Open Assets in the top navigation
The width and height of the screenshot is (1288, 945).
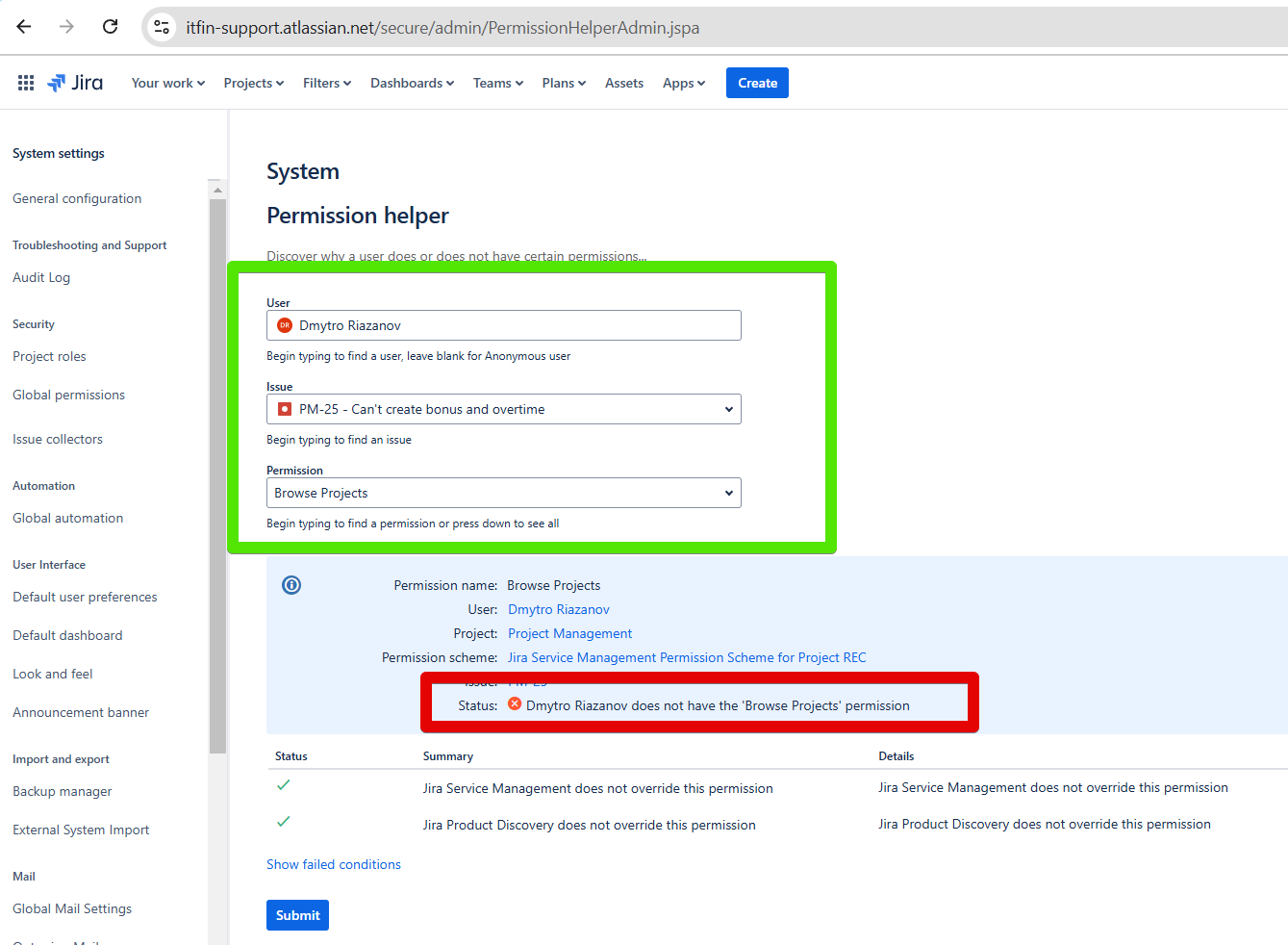[624, 83]
